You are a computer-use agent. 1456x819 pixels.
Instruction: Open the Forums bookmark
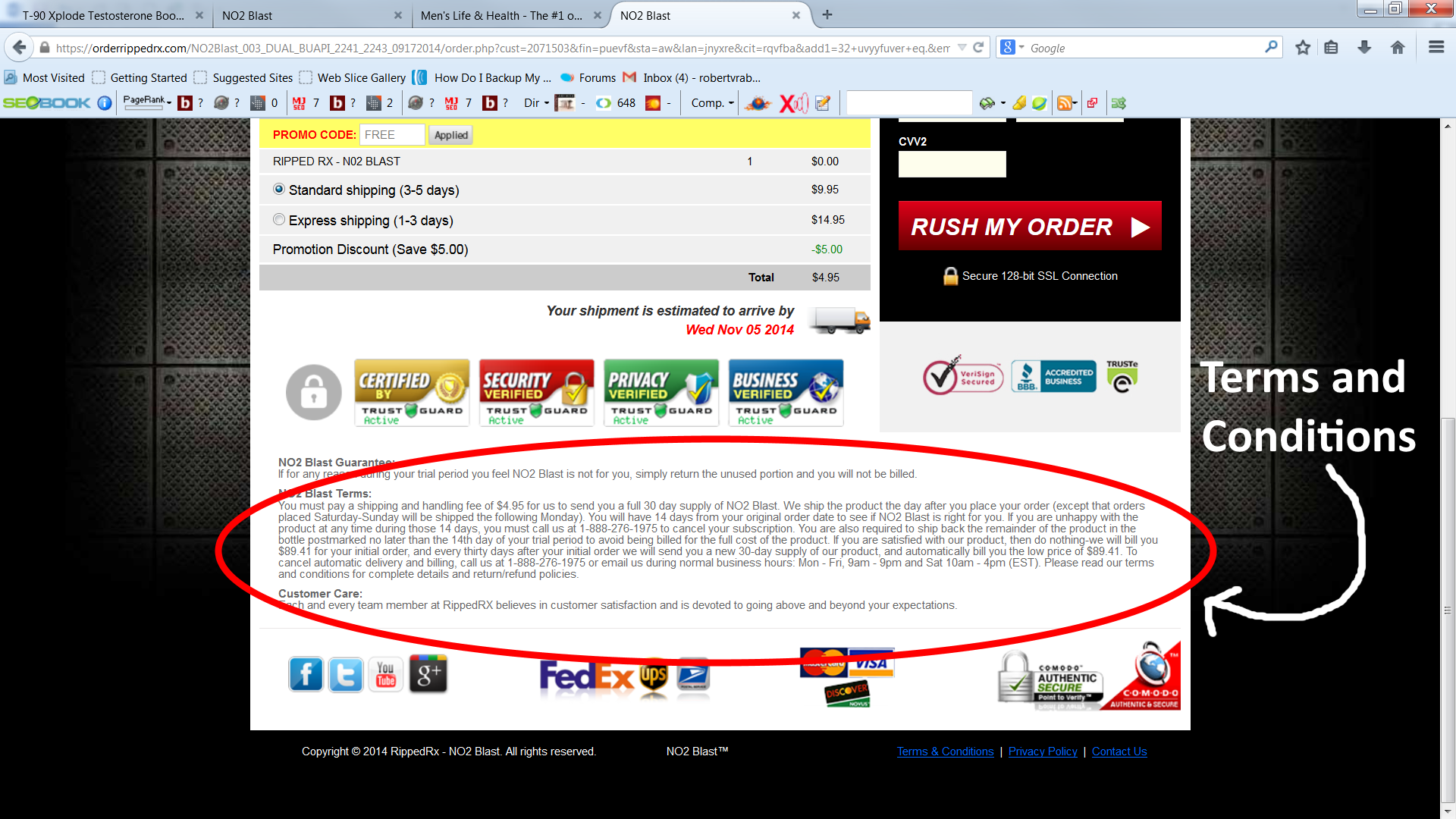click(x=588, y=77)
